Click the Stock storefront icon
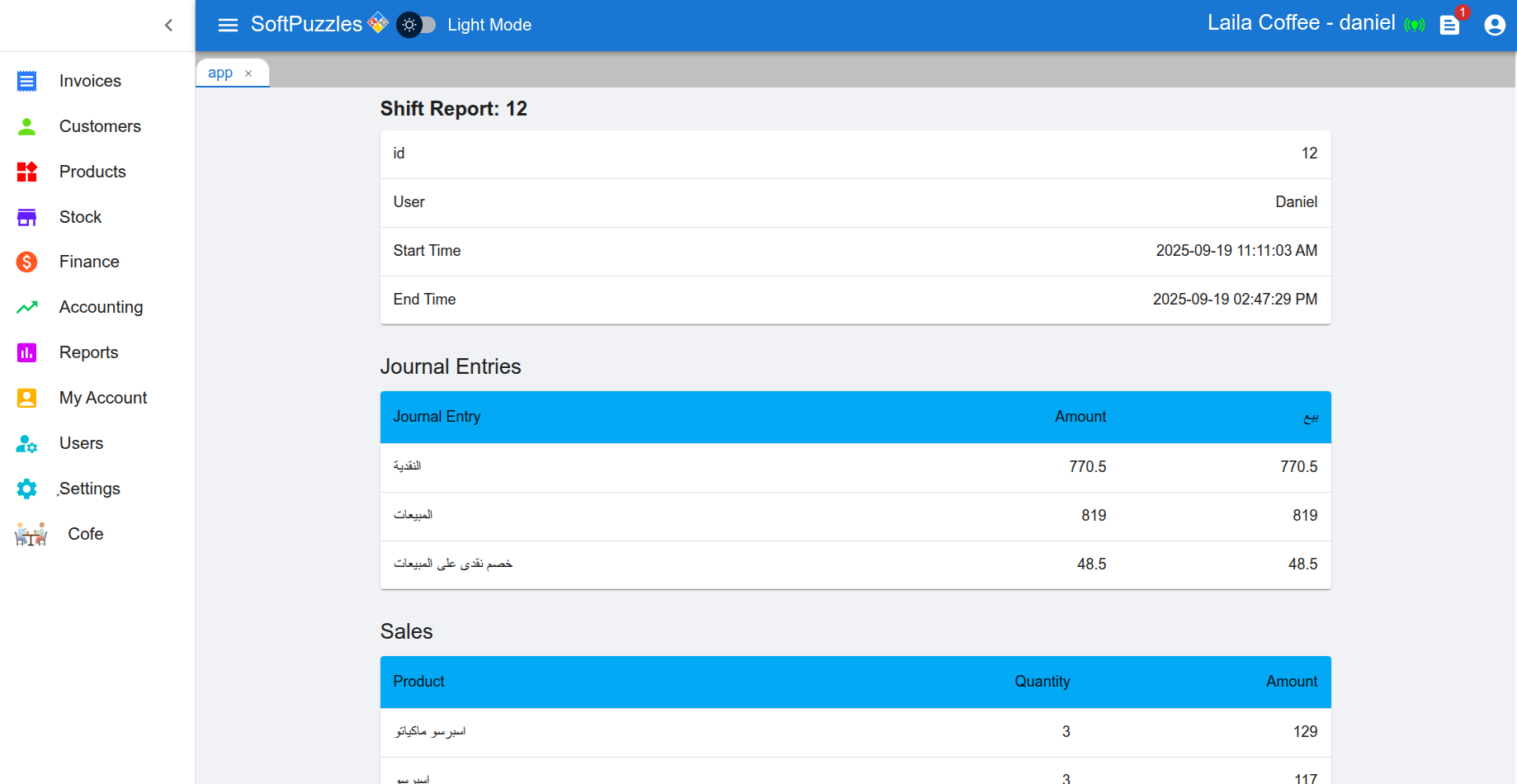 click(26, 217)
